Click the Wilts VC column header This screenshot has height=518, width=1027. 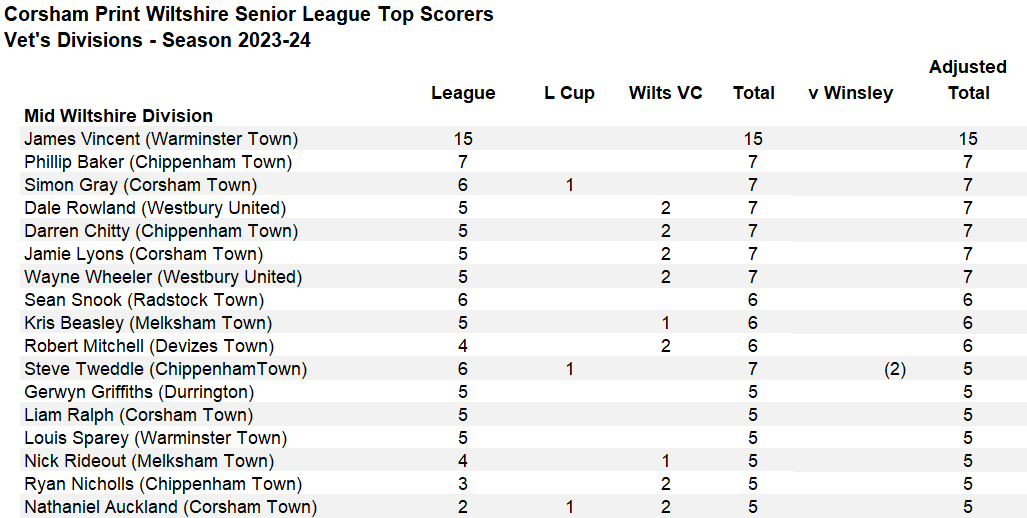pos(665,93)
